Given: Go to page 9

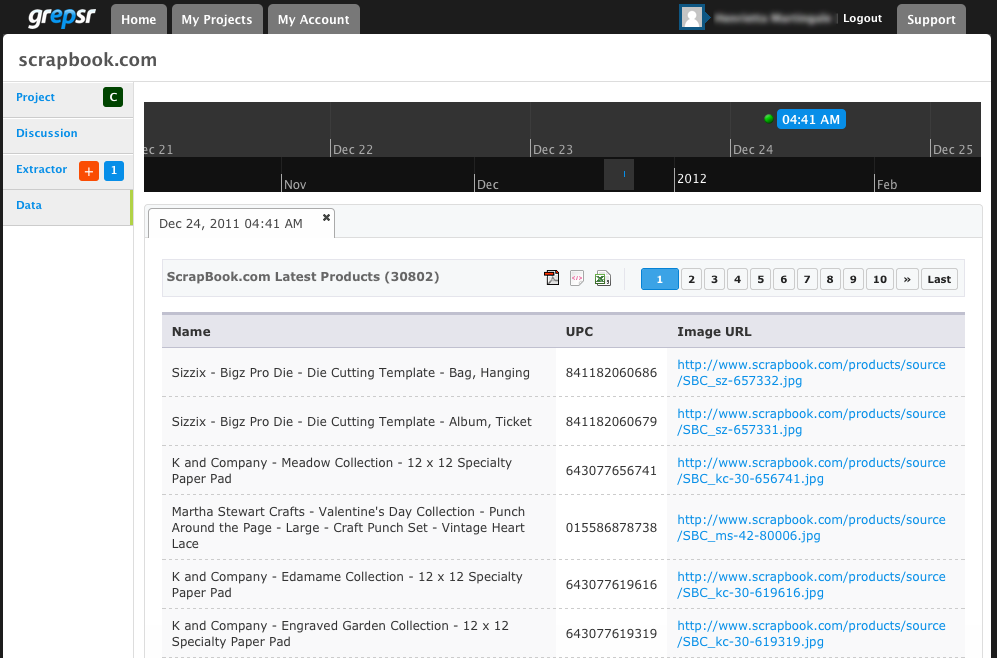Looking at the screenshot, I should pos(853,279).
